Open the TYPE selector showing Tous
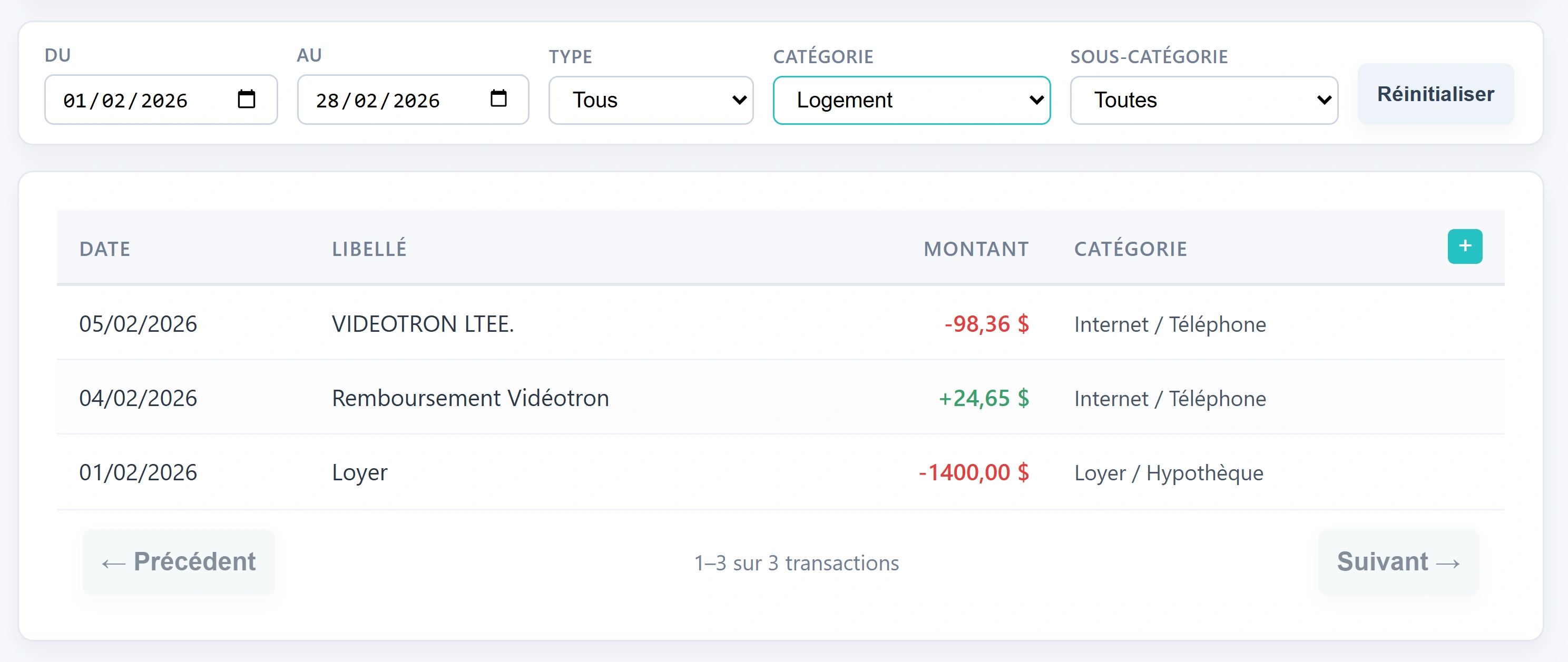1568x662 pixels. coord(650,100)
